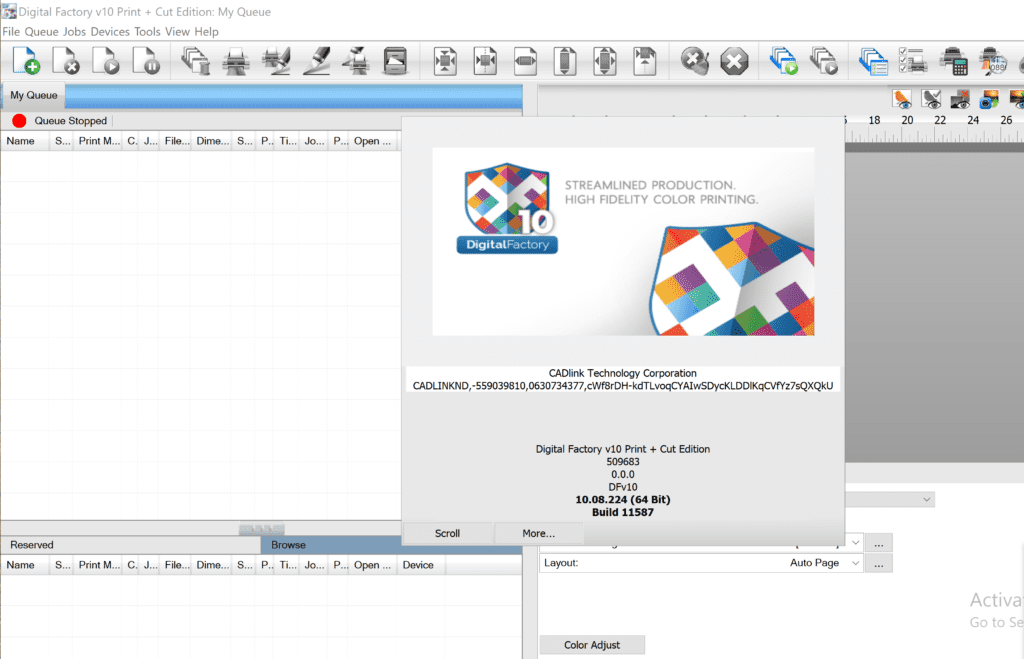Image resolution: width=1024 pixels, height=659 pixels.
Task: Click the Print Mode column header in My Queue
Action: 99,141
